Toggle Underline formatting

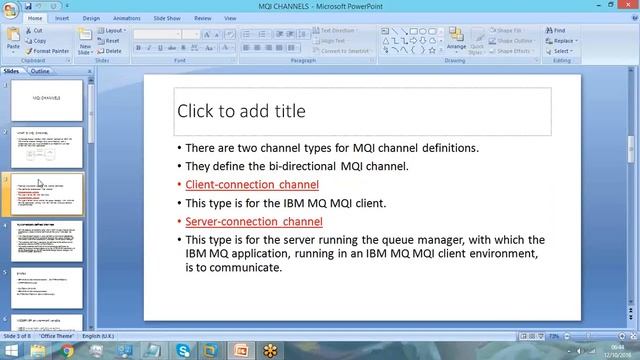pos(160,48)
